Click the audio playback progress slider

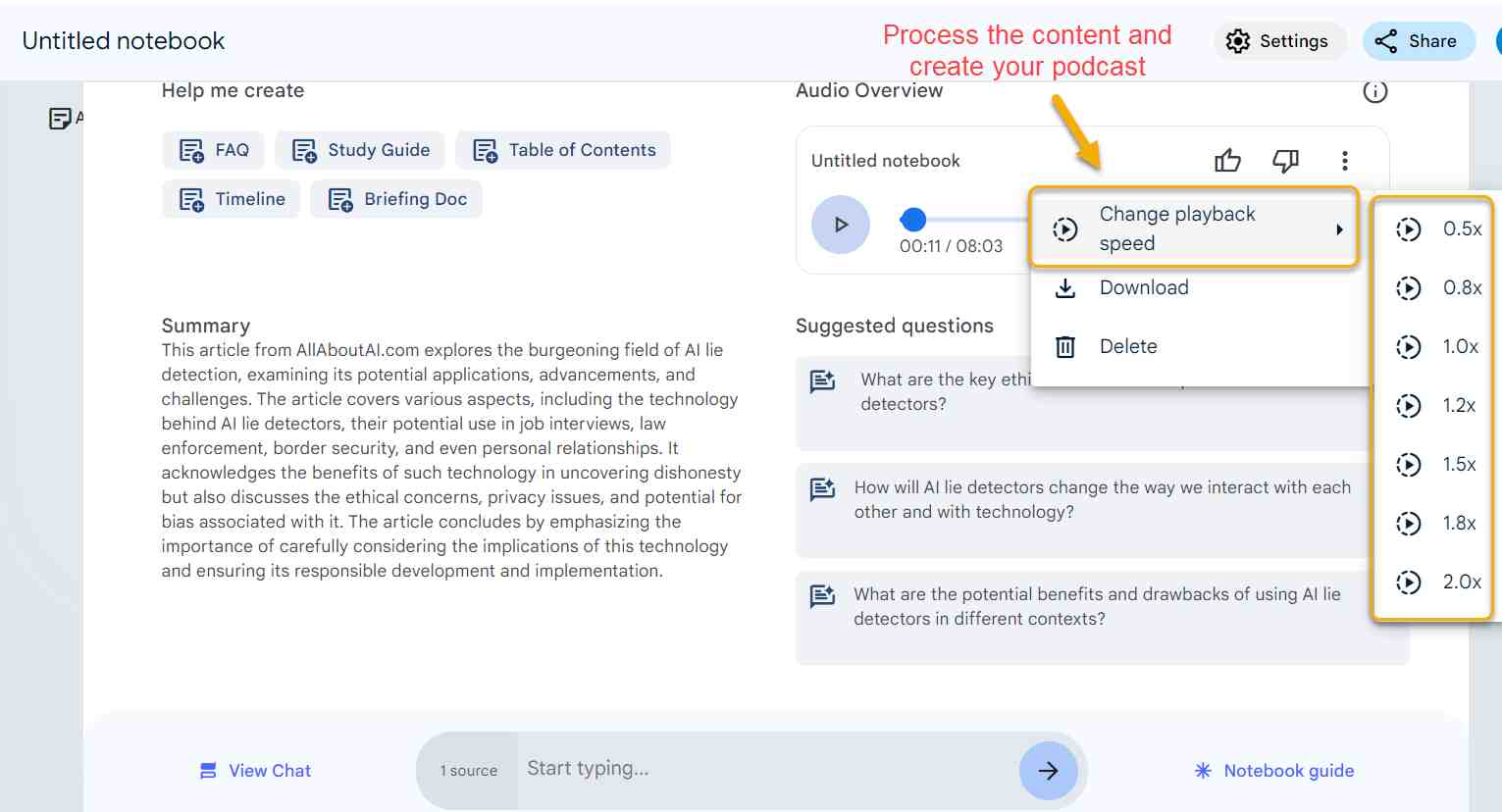[914, 221]
